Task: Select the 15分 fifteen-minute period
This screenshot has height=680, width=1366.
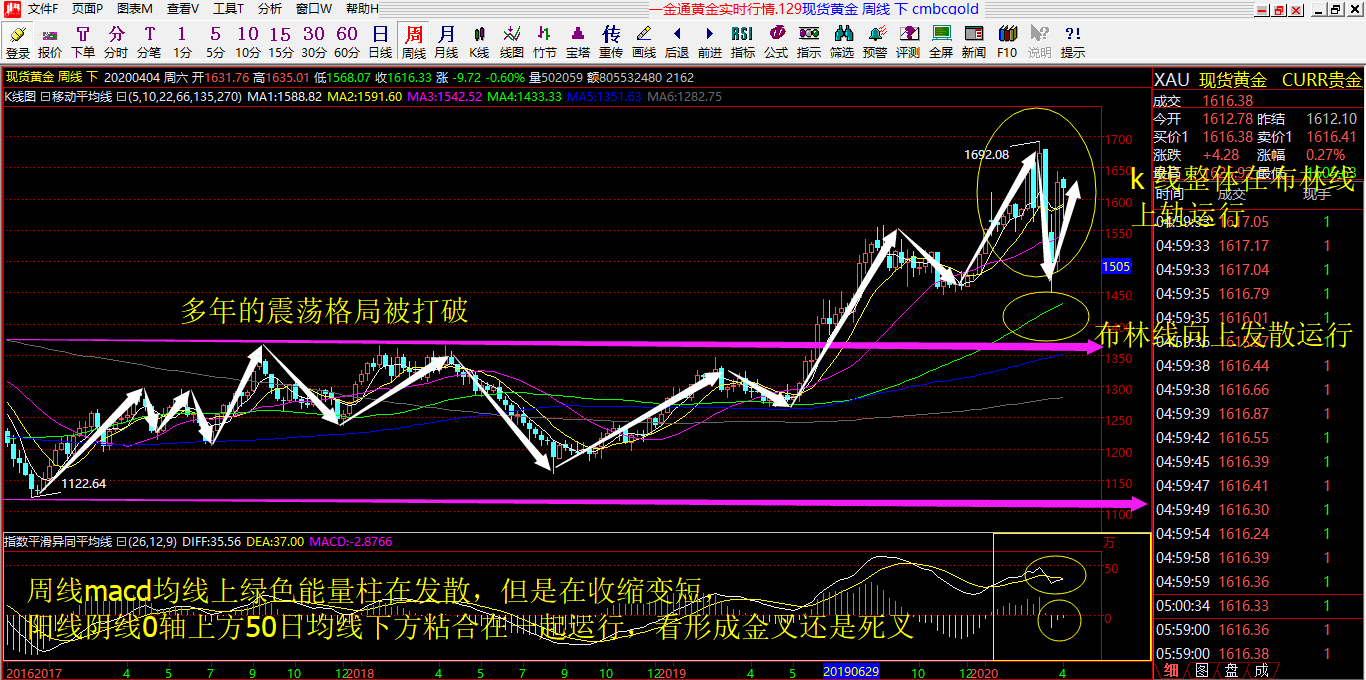Action: pos(281,42)
